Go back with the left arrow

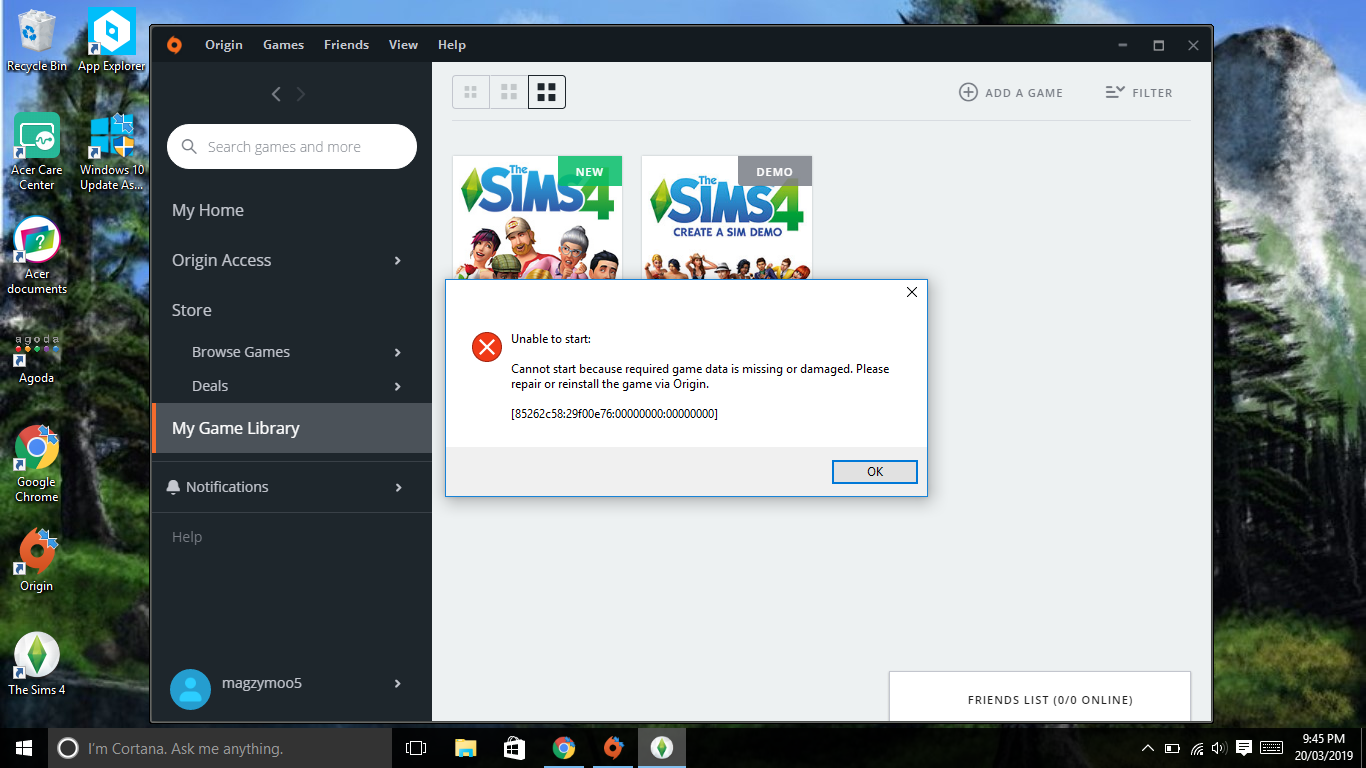(276, 94)
